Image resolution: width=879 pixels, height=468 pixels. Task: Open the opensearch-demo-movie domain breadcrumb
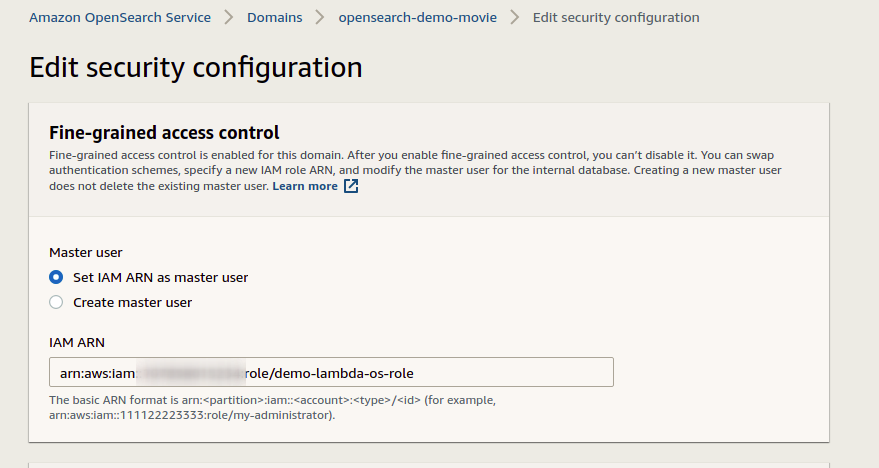417,18
